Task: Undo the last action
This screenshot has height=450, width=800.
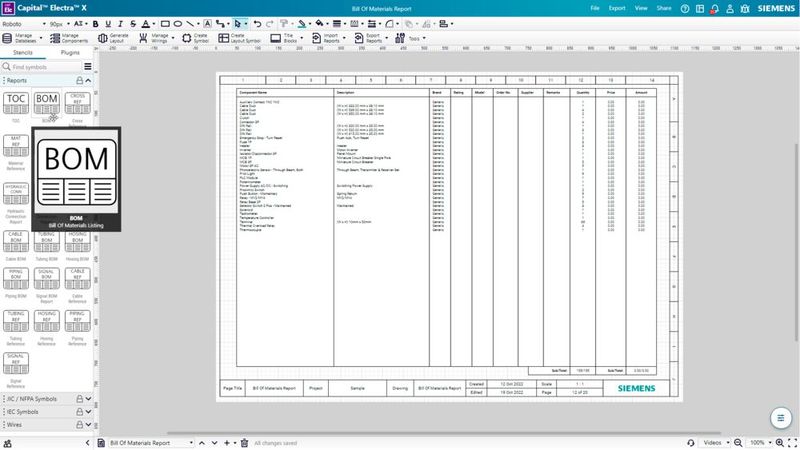Action: coord(258,24)
